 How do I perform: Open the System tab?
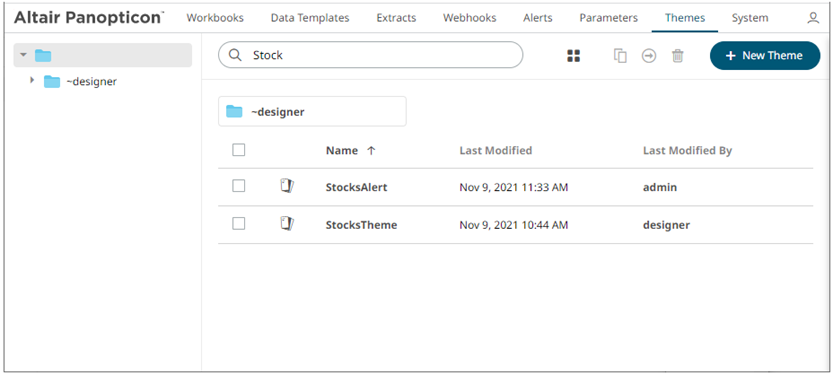click(750, 18)
